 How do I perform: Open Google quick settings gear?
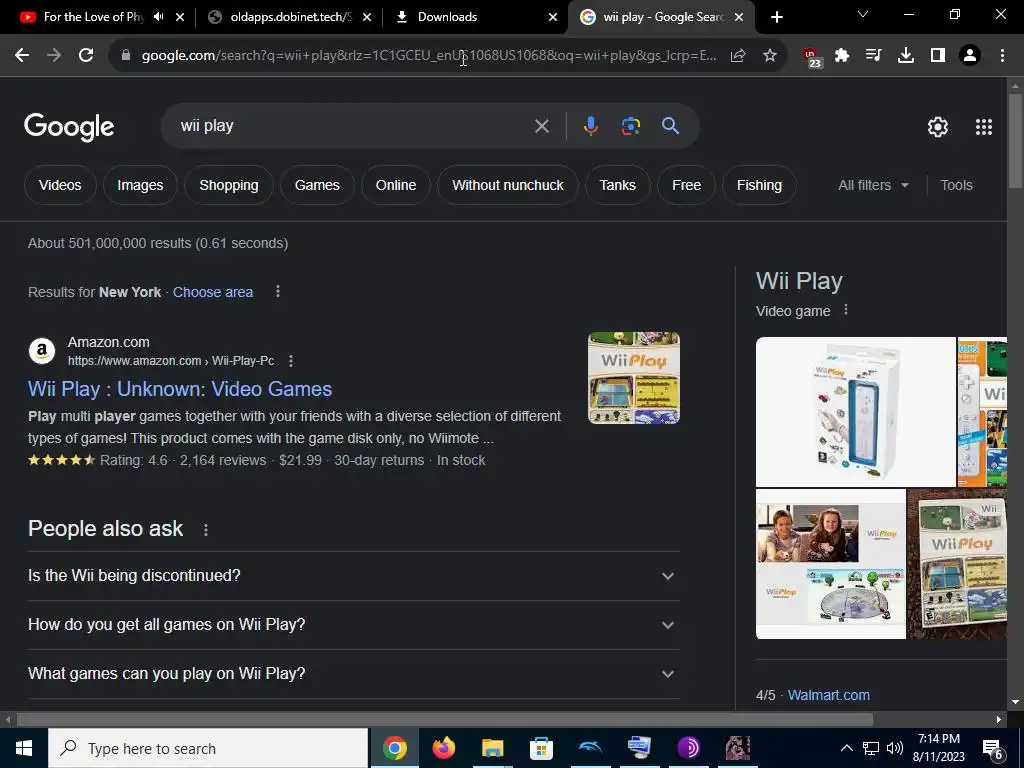(x=938, y=127)
